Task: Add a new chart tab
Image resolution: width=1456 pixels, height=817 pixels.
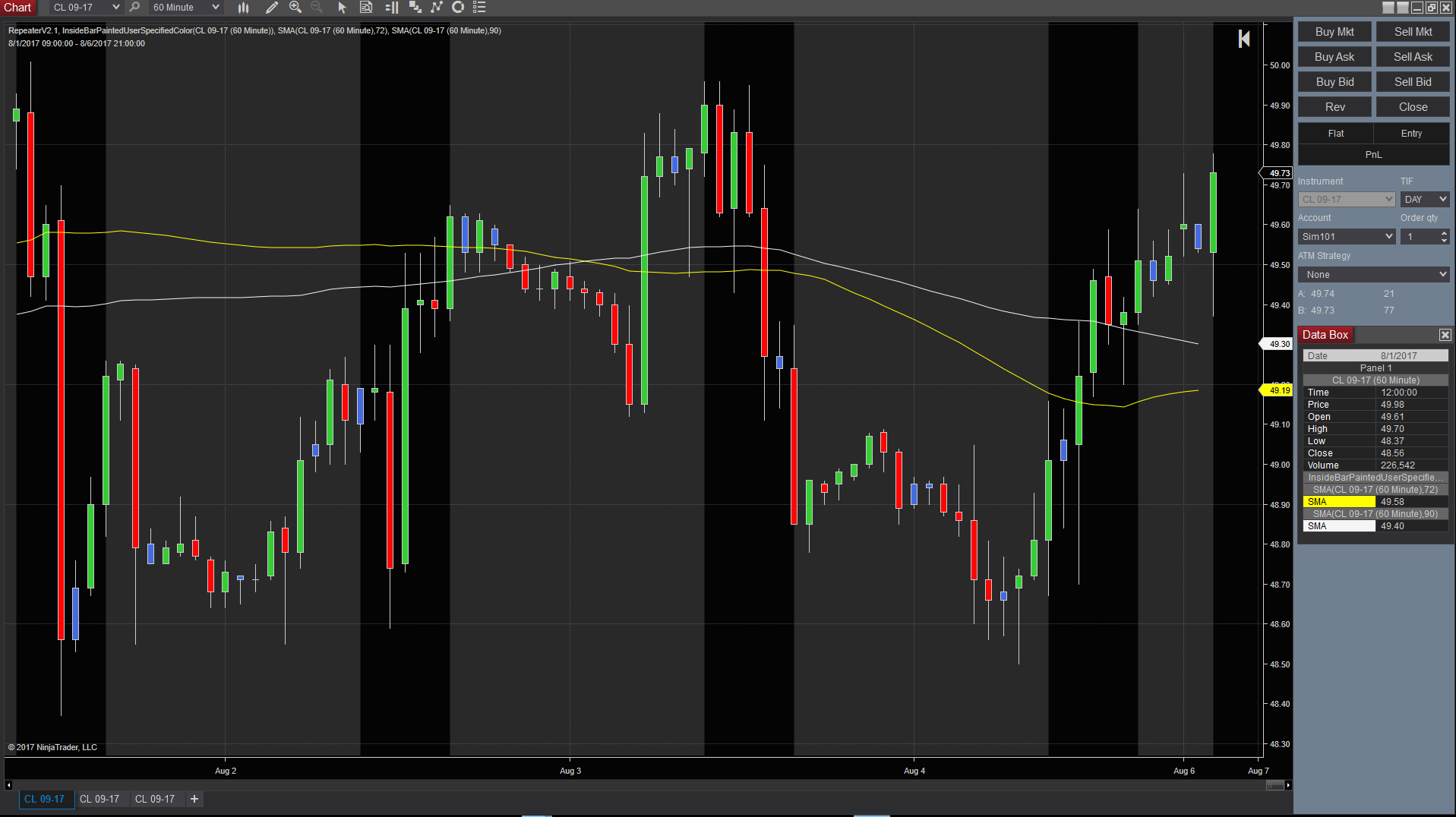Action: tap(194, 799)
